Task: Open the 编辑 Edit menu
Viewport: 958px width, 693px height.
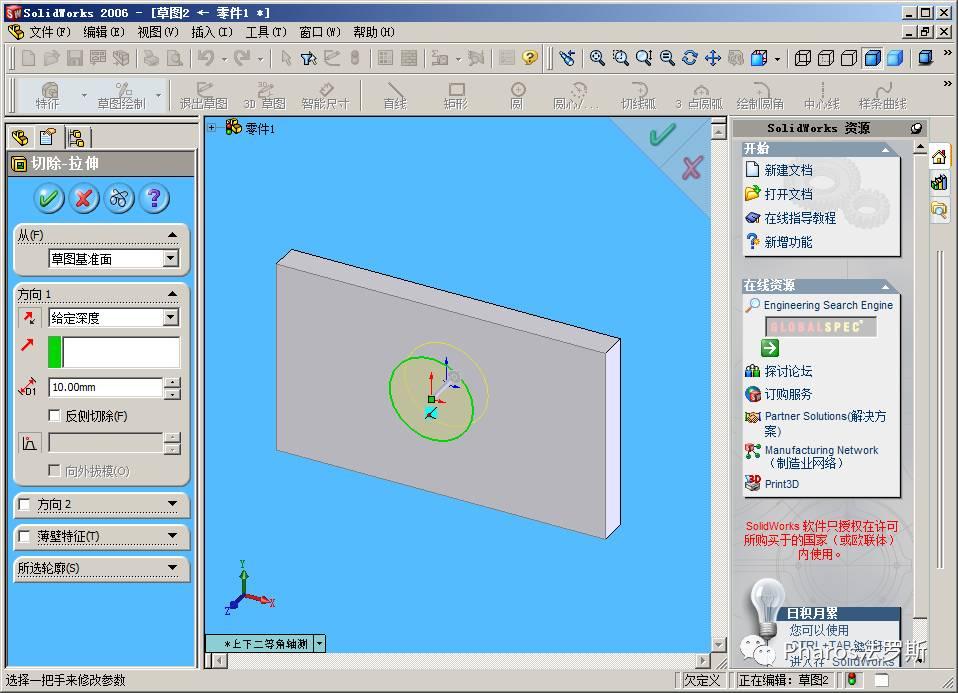Action: click(x=104, y=32)
